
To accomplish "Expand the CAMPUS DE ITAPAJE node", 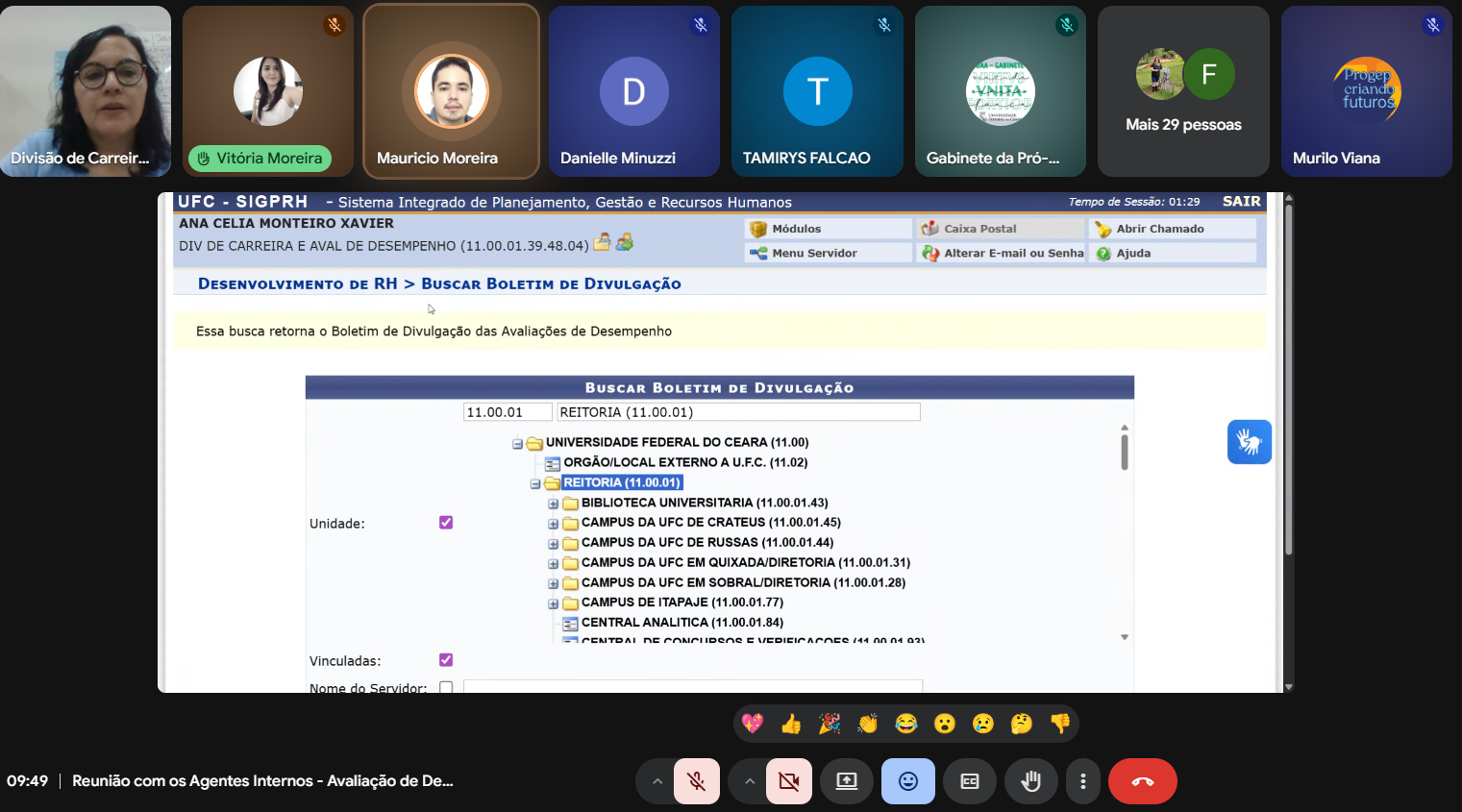I will (x=554, y=603).
